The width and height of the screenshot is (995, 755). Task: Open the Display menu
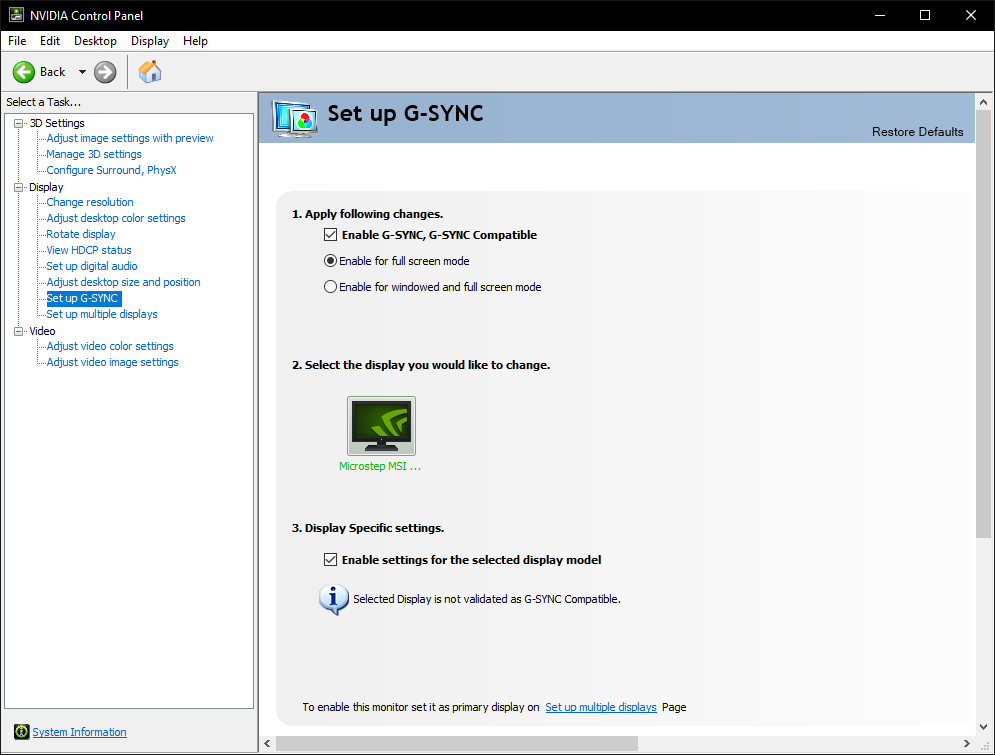coord(150,41)
